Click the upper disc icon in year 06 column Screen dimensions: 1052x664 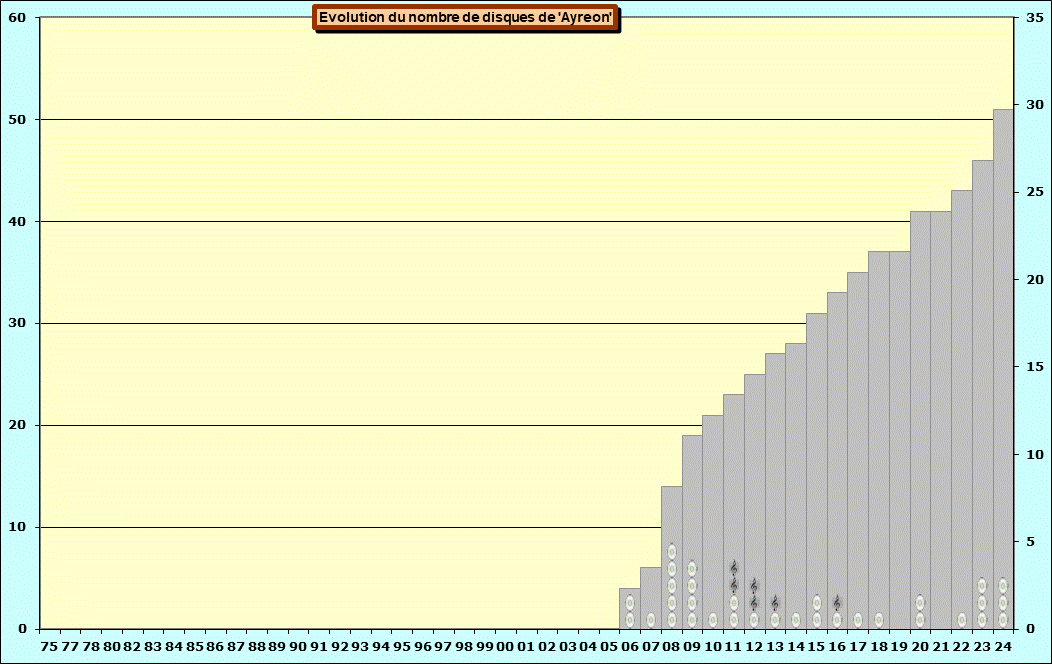tap(630, 603)
